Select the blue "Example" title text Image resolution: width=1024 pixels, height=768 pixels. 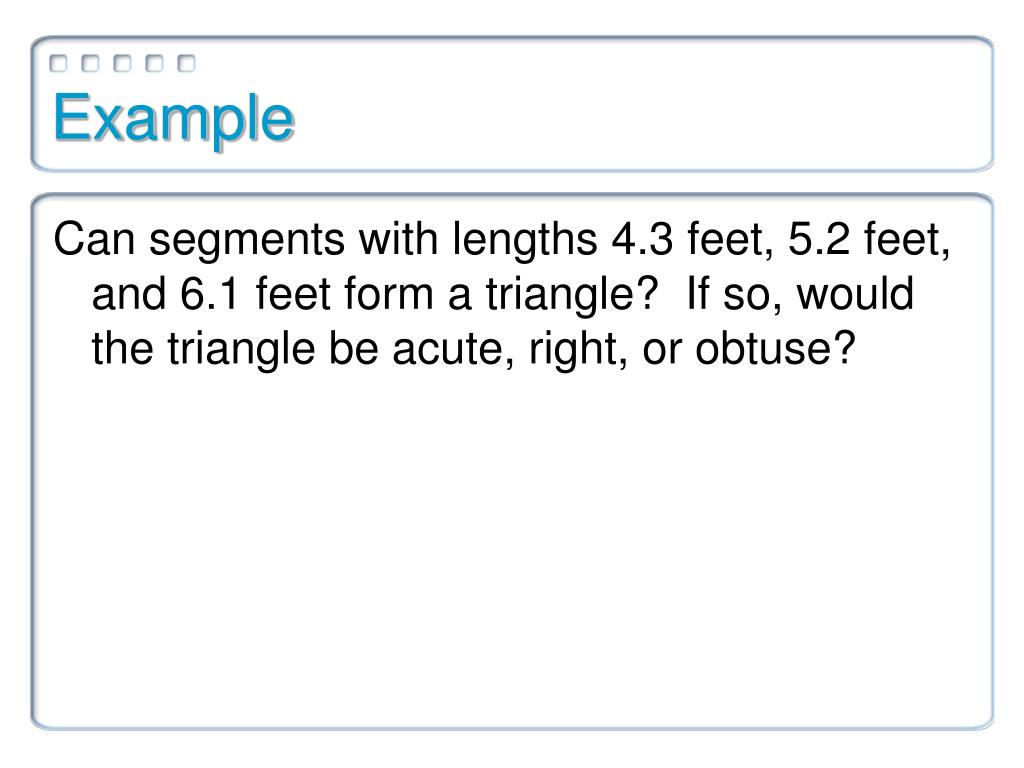174,120
